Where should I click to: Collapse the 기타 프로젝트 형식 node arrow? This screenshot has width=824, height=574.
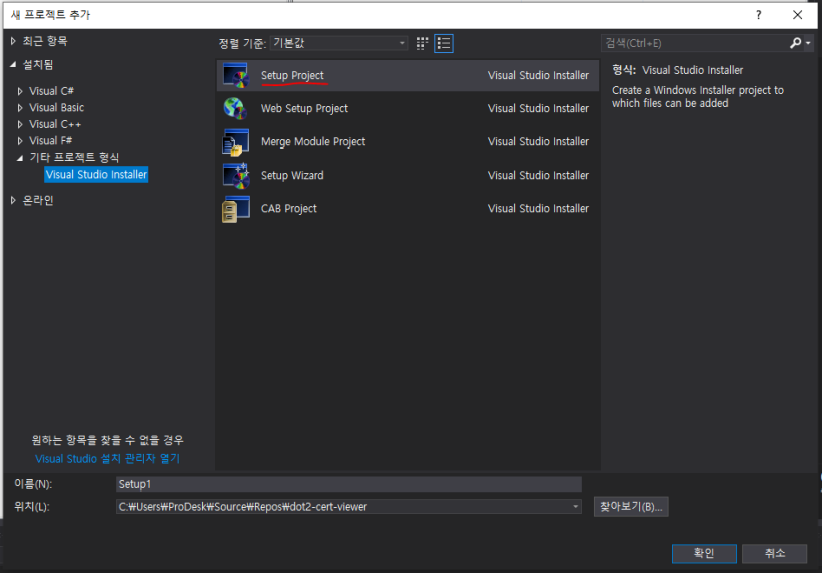click(x=20, y=158)
